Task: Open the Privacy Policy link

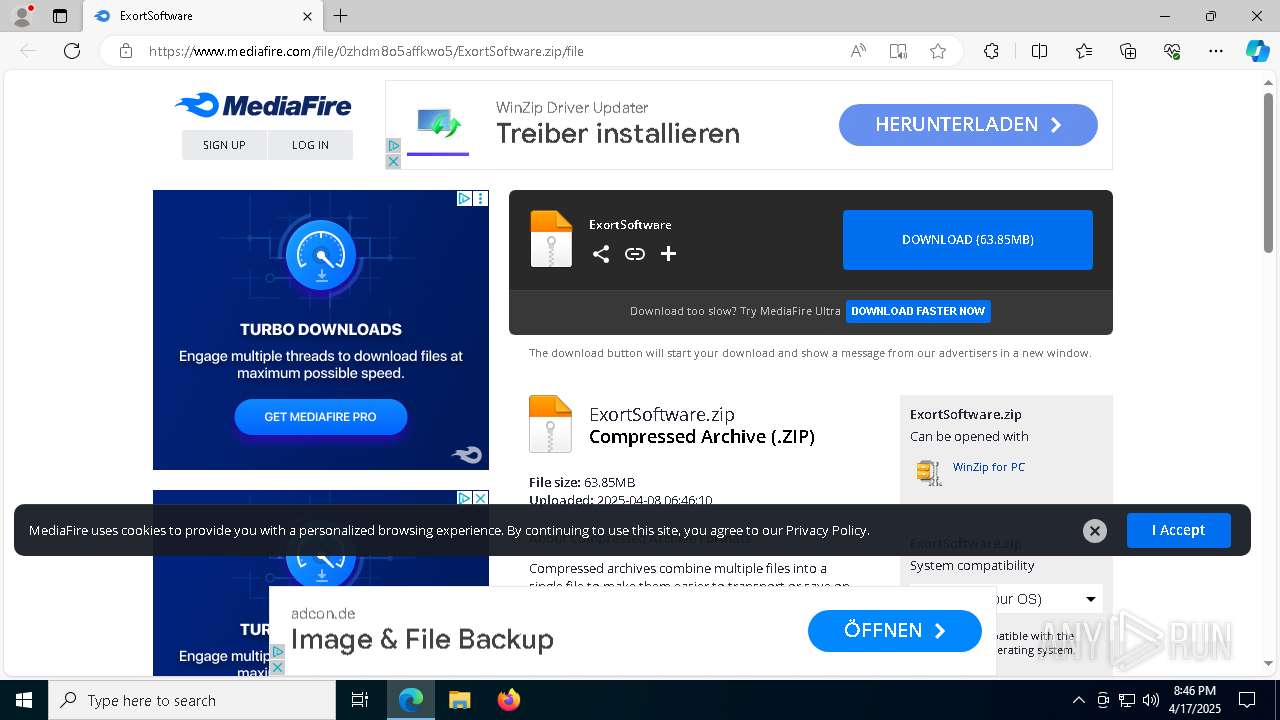Action: tap(826, 530)
